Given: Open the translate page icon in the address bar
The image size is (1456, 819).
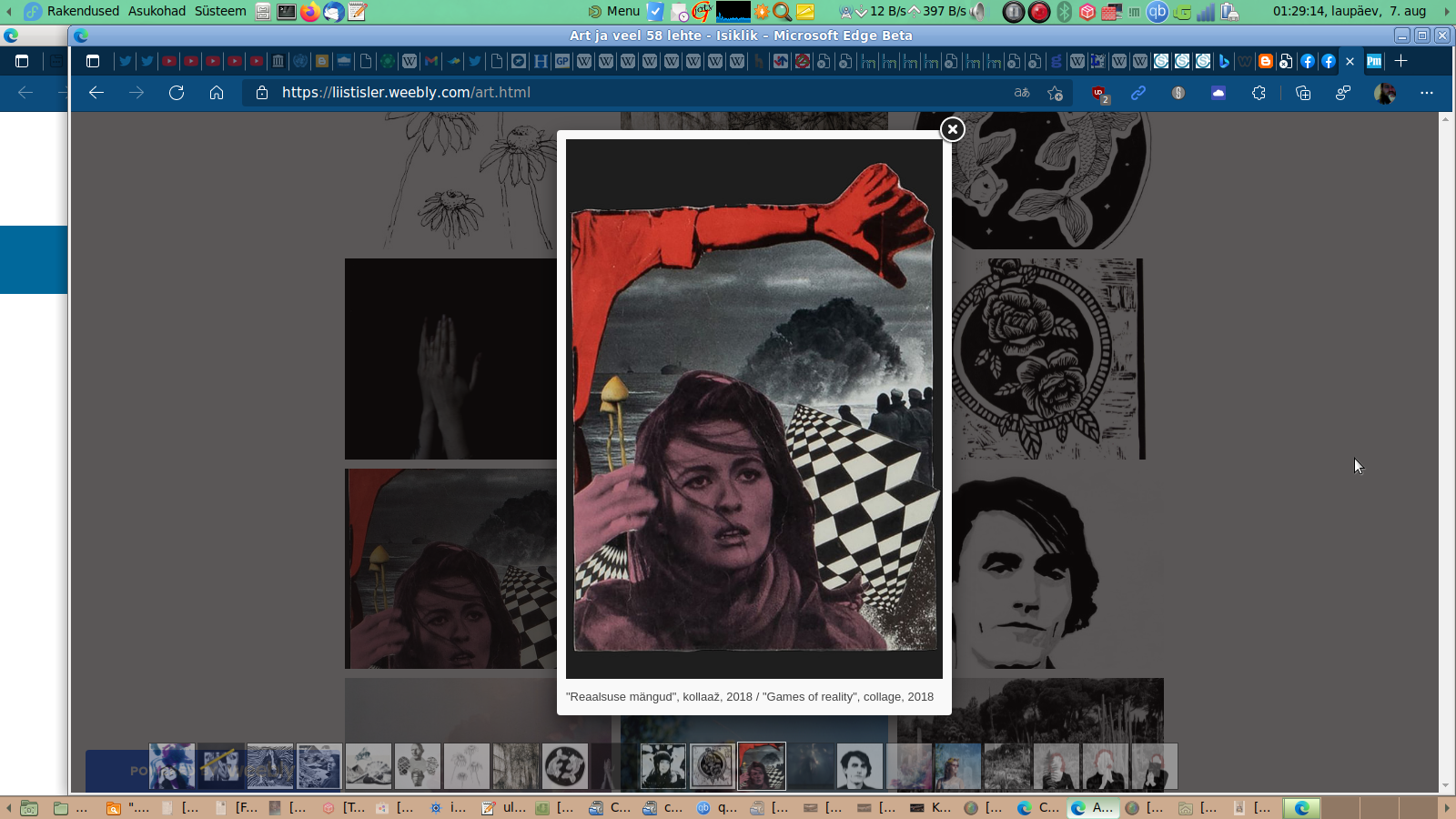Looking at the screenshot, I should pos(1022,93).
